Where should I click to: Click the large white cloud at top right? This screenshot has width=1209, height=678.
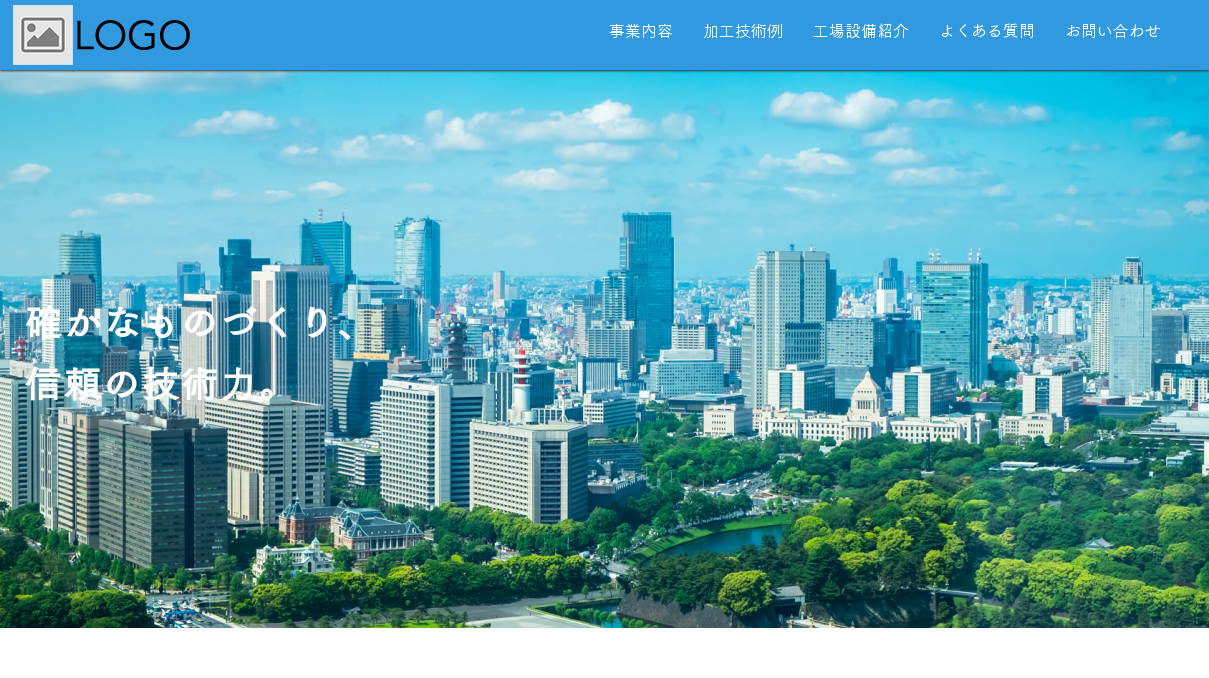coord(832,108)
